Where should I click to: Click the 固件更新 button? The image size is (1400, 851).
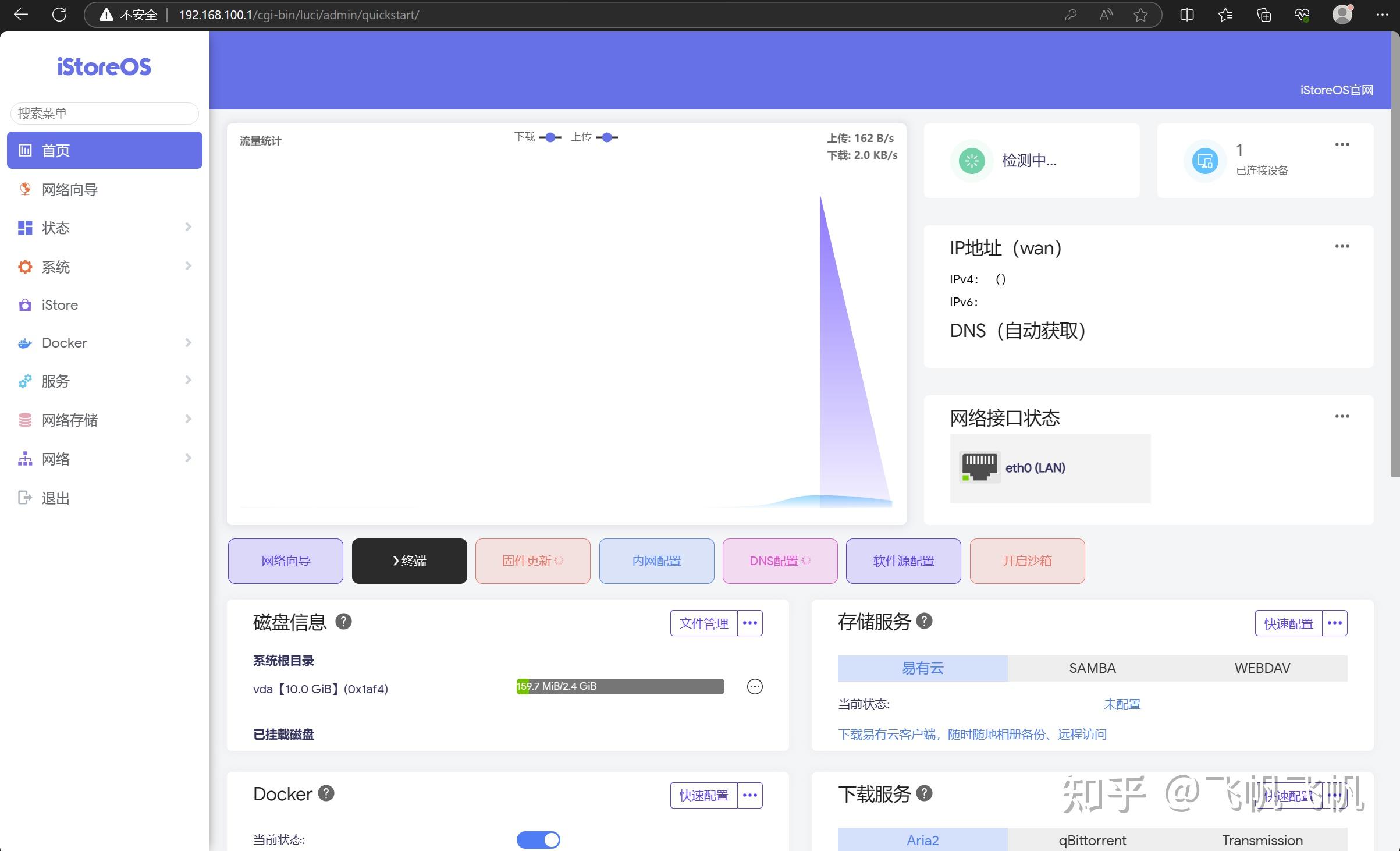[532, 561]
